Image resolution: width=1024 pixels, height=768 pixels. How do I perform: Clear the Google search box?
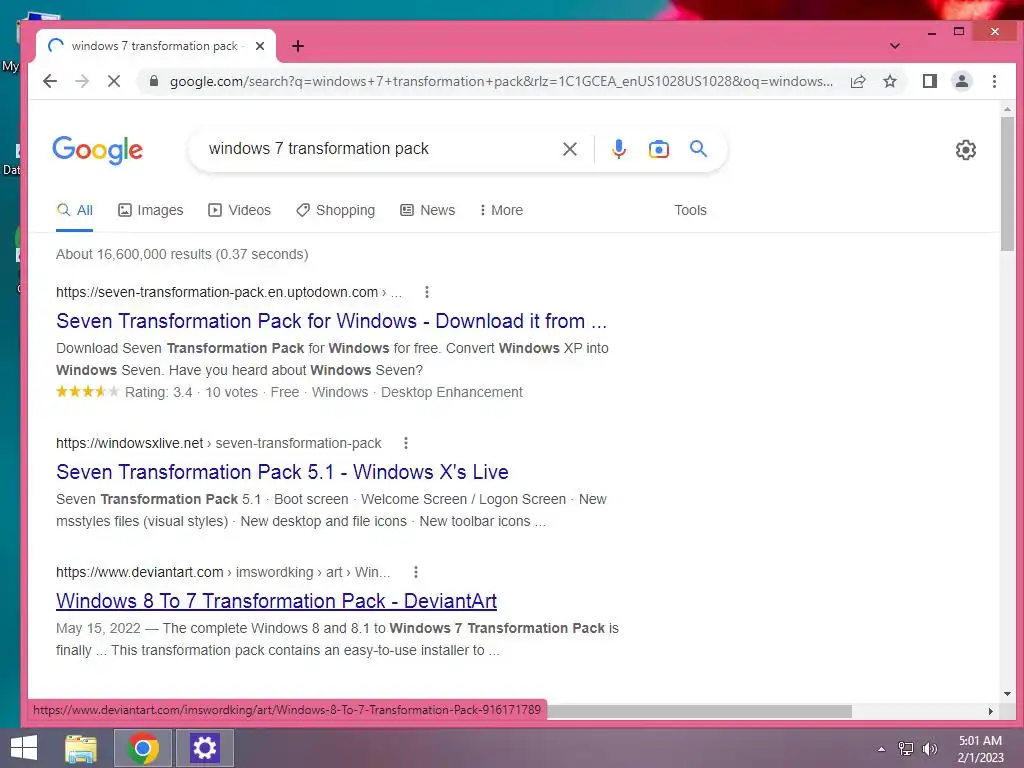569,149
